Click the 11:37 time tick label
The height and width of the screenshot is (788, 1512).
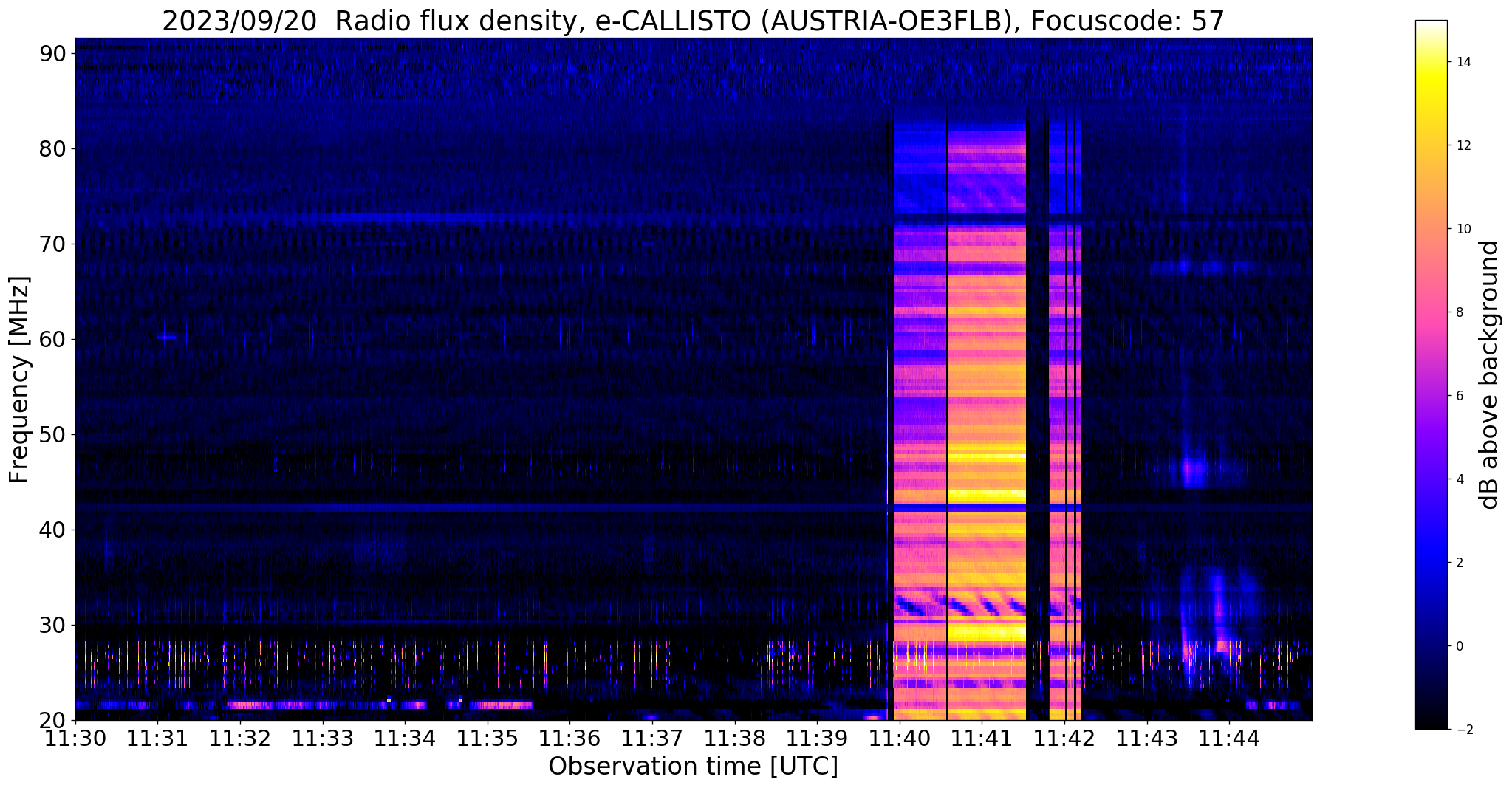click(651, 738)
